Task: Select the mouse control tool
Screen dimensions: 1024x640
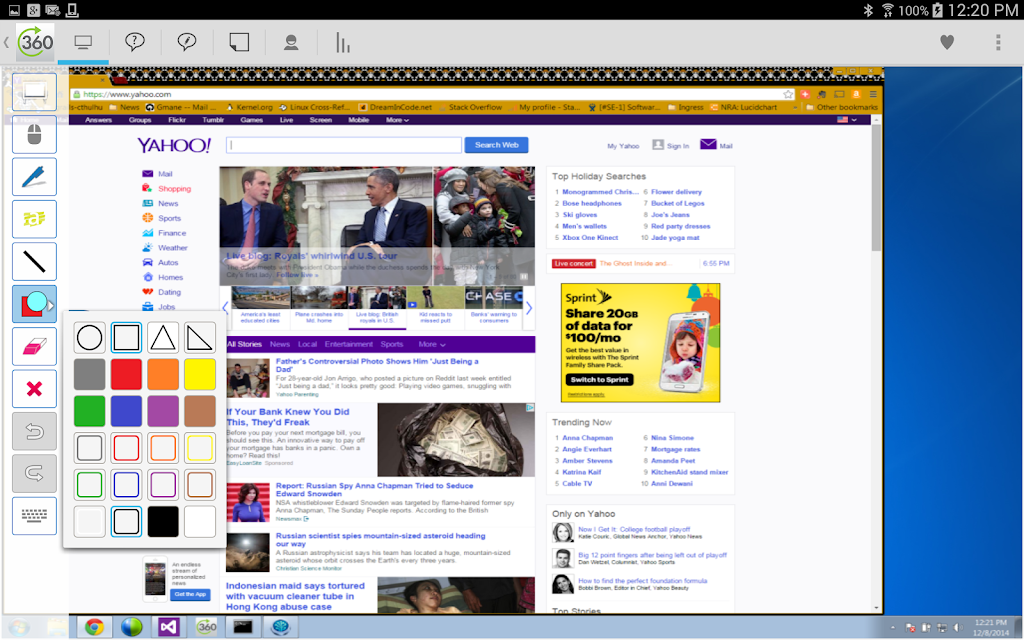Action: click(34, 135)
